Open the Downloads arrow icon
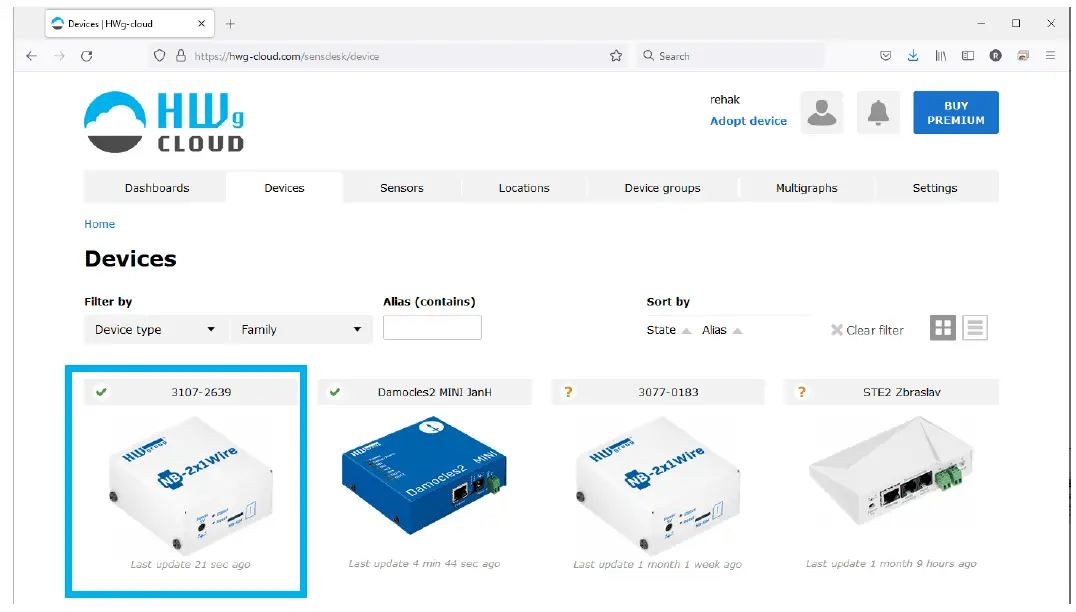Image resolution: width=1076 pixels, height=612 pixels. click(913, 56)
